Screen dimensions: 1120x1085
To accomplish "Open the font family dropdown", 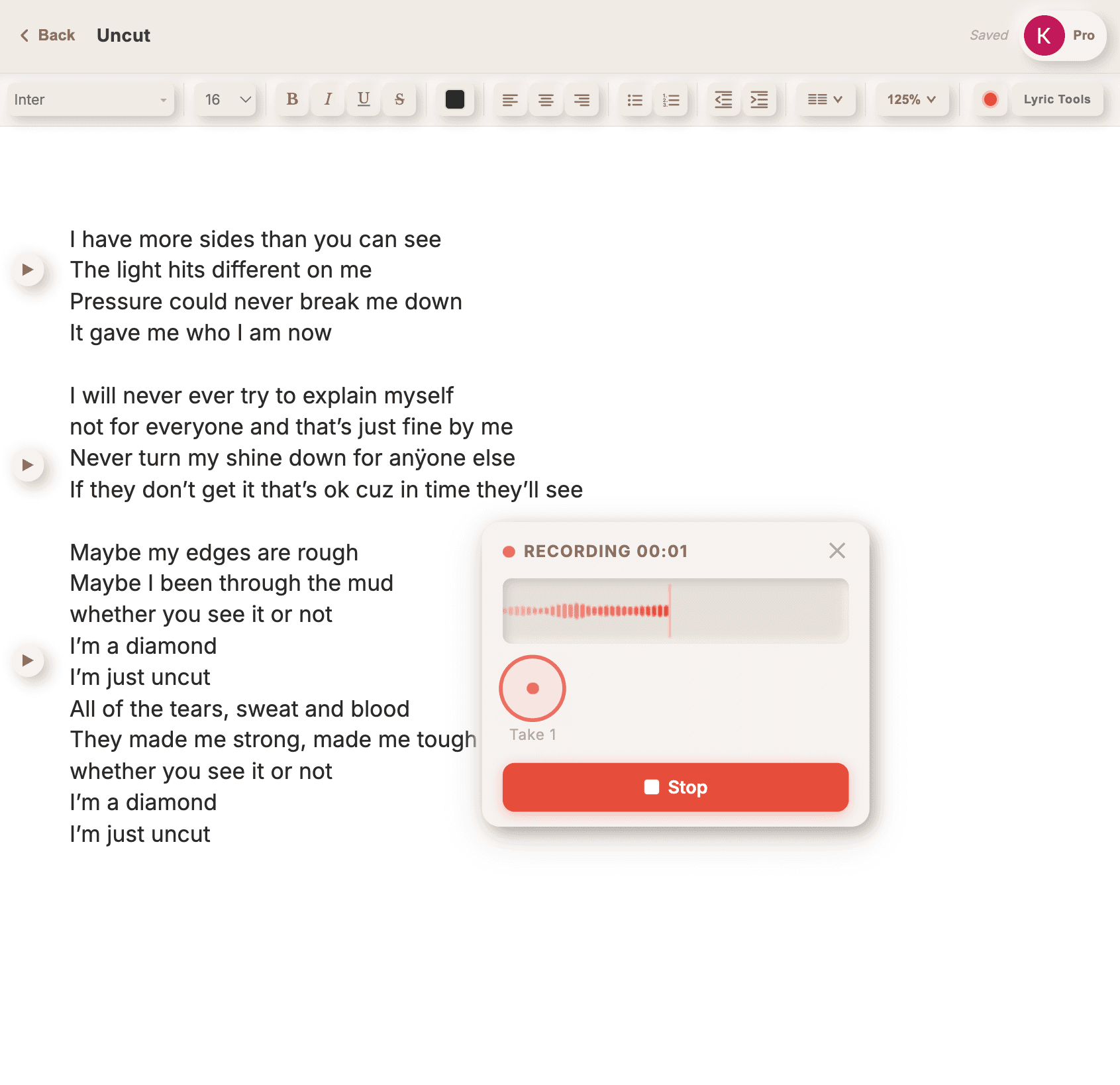I will coord(91,100).
